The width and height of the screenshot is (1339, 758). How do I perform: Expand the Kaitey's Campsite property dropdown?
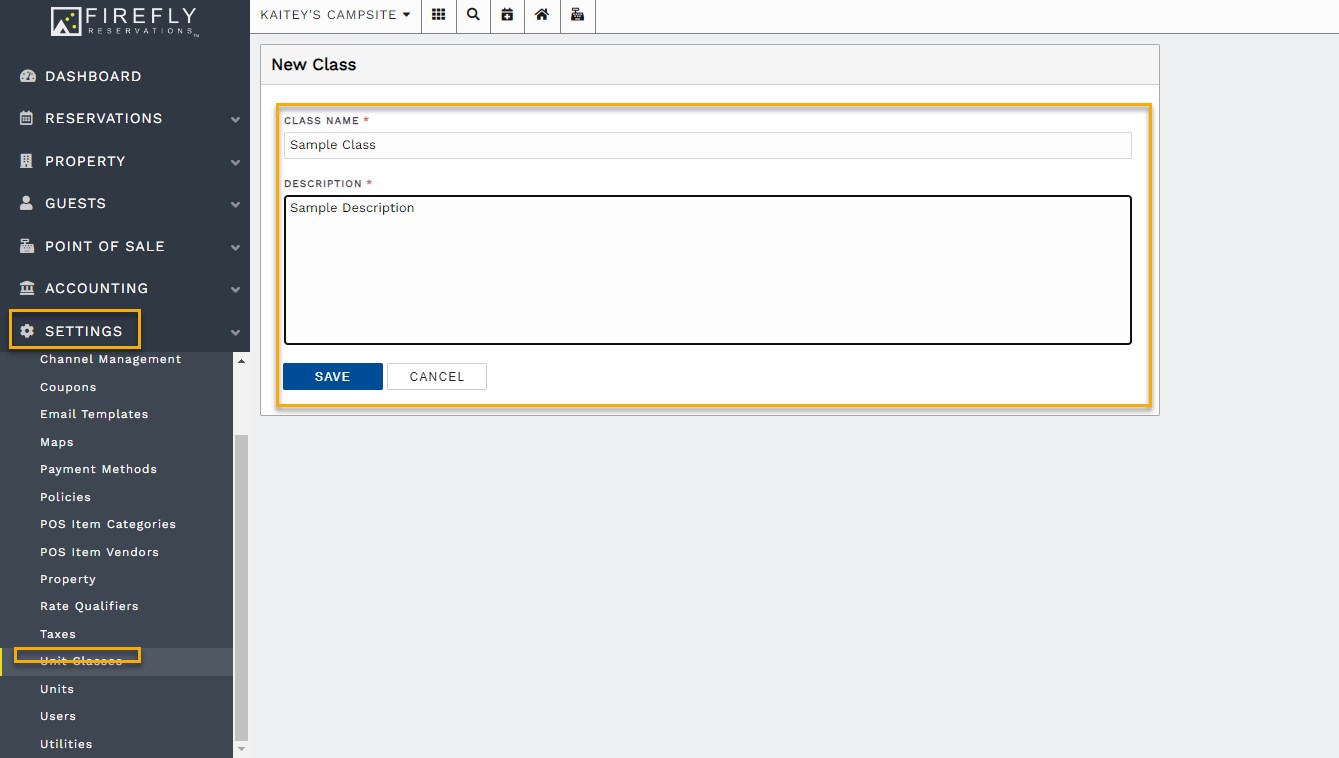pyautogui.click(x=335, y=15)
